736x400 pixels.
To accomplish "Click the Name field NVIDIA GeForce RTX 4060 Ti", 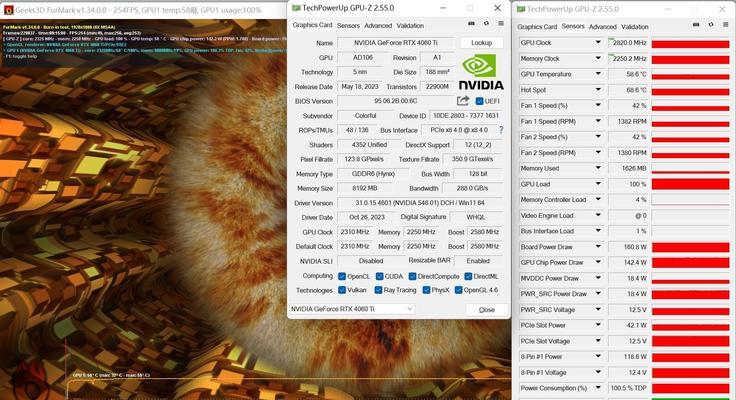I will point(396,43).
